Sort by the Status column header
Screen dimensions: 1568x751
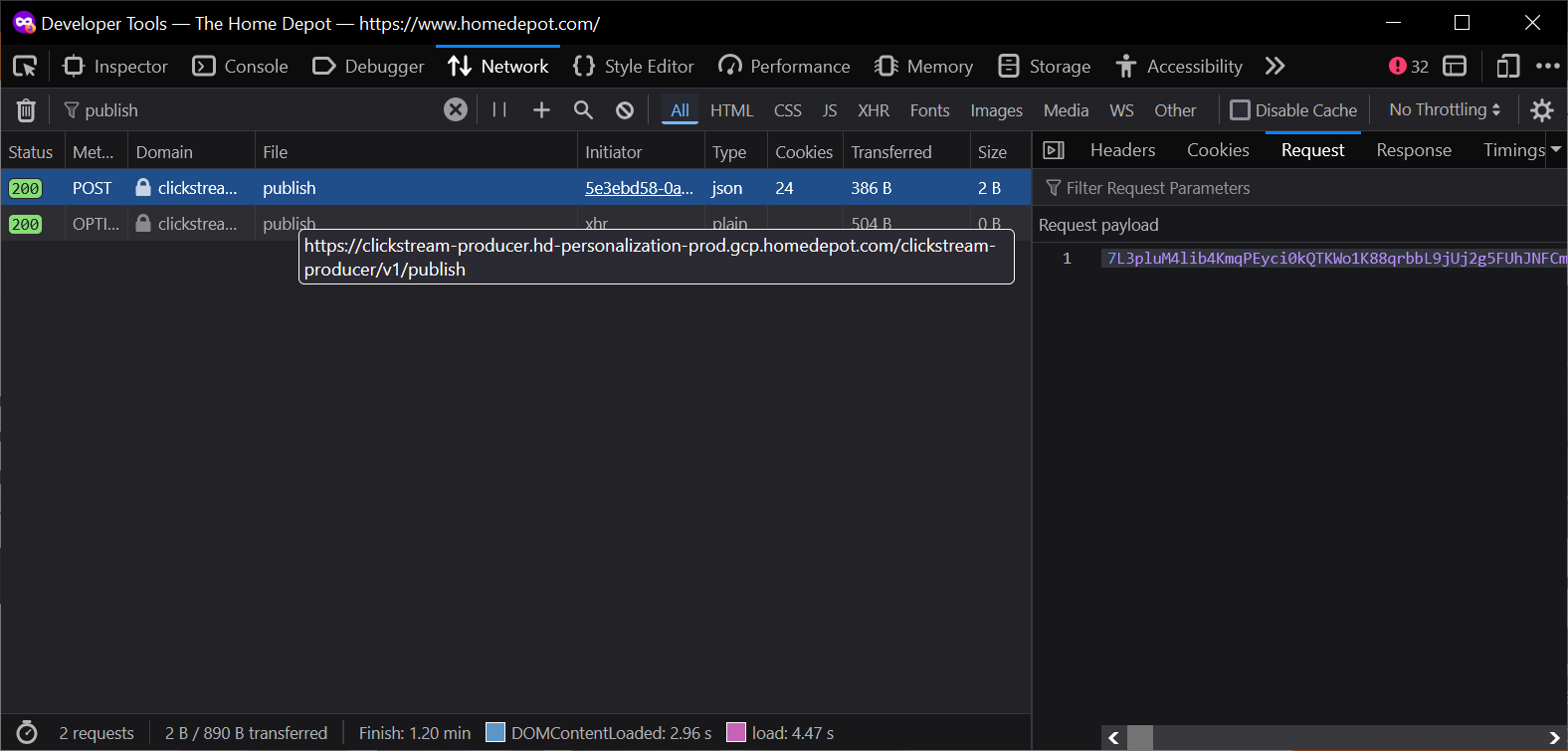(32, 152)
